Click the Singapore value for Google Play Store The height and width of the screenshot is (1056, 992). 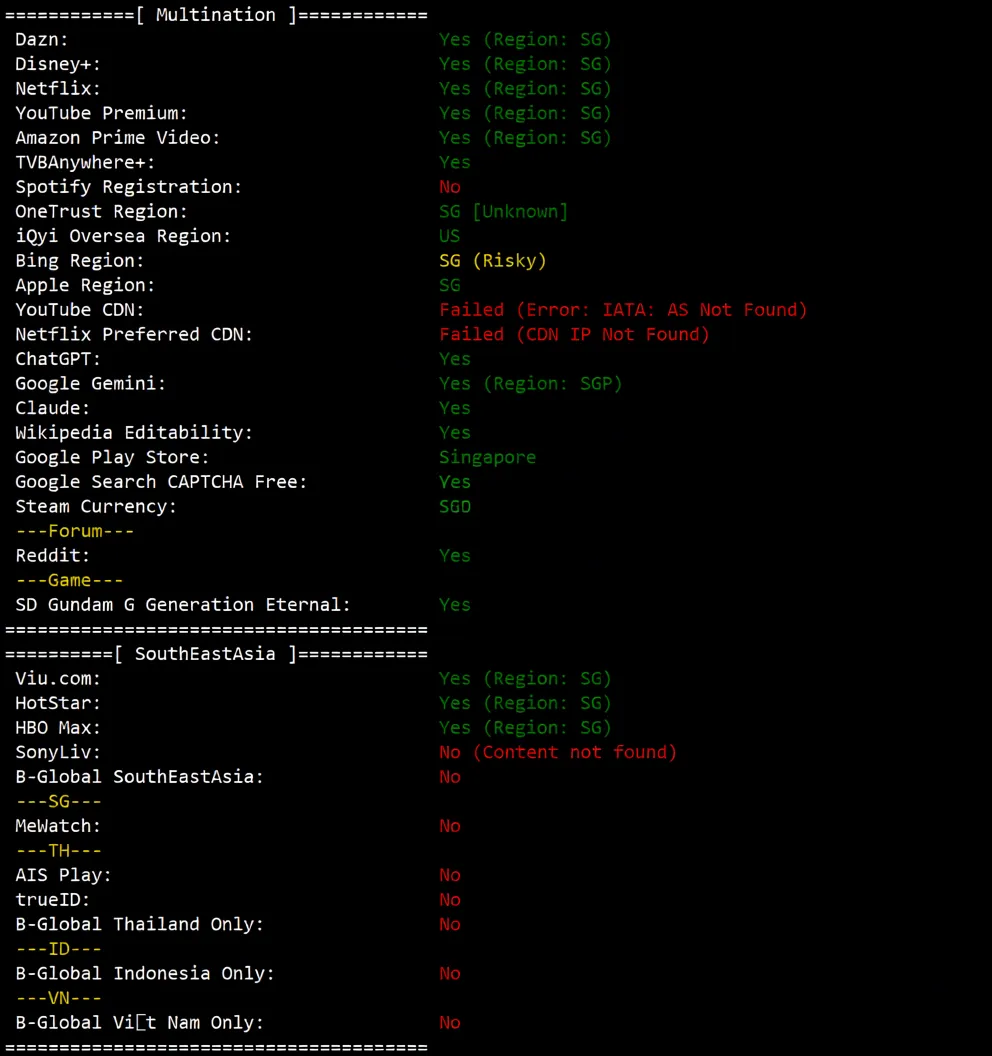click(487, 457)
